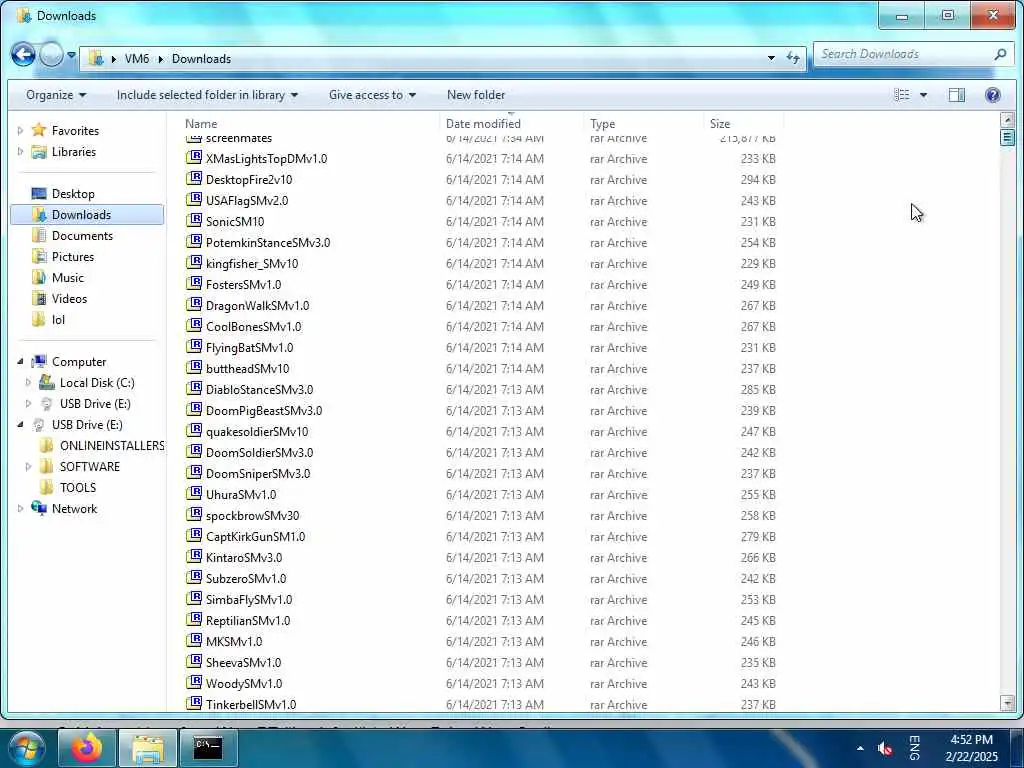Screen dimensions: 1024x768
Task: Select Music in navigation pane
Action: click(x=68, y=278)
